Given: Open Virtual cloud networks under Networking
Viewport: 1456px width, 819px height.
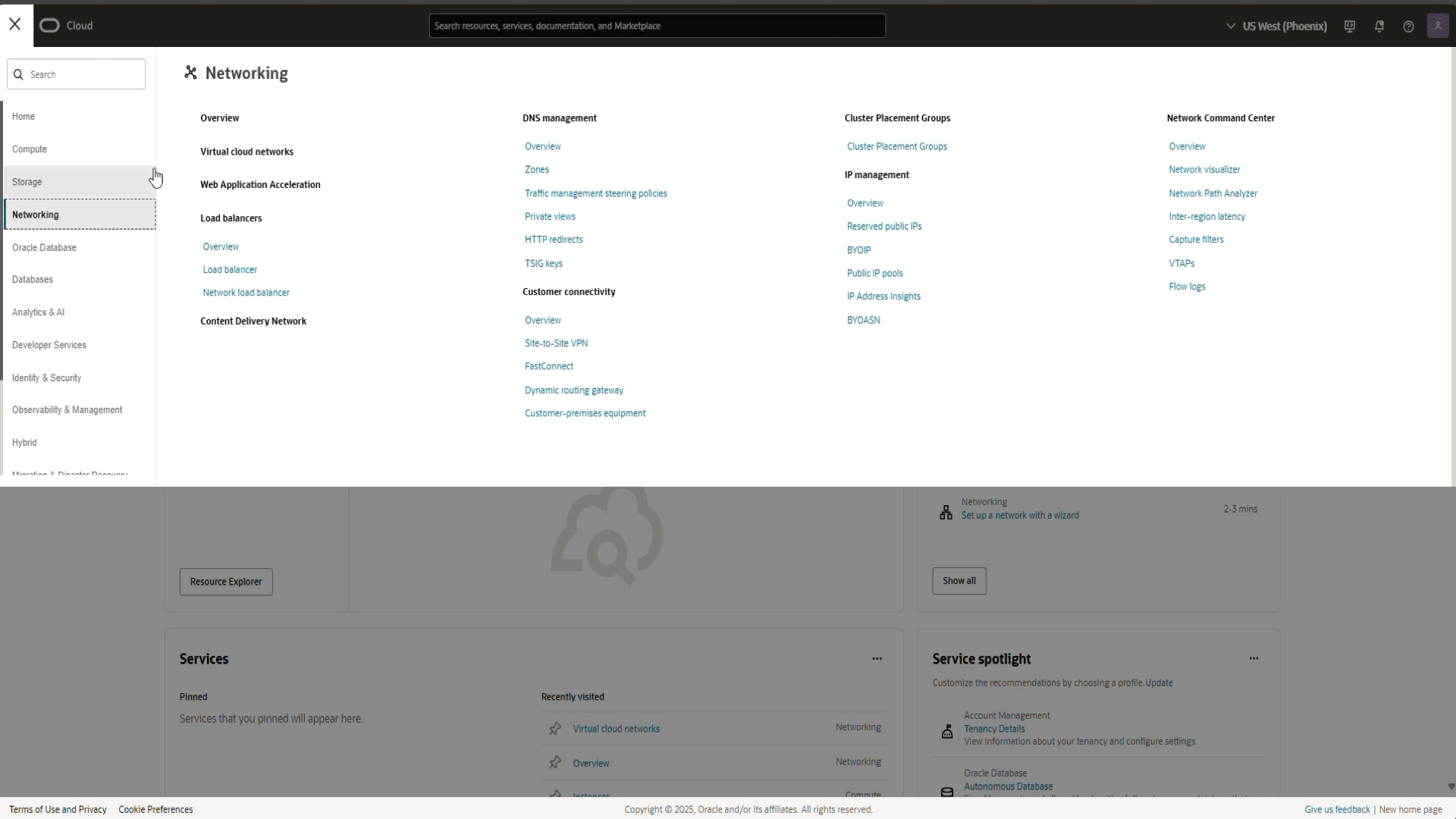Looking at the screenshot, I should pyautogui.click(x=246, y=152).
